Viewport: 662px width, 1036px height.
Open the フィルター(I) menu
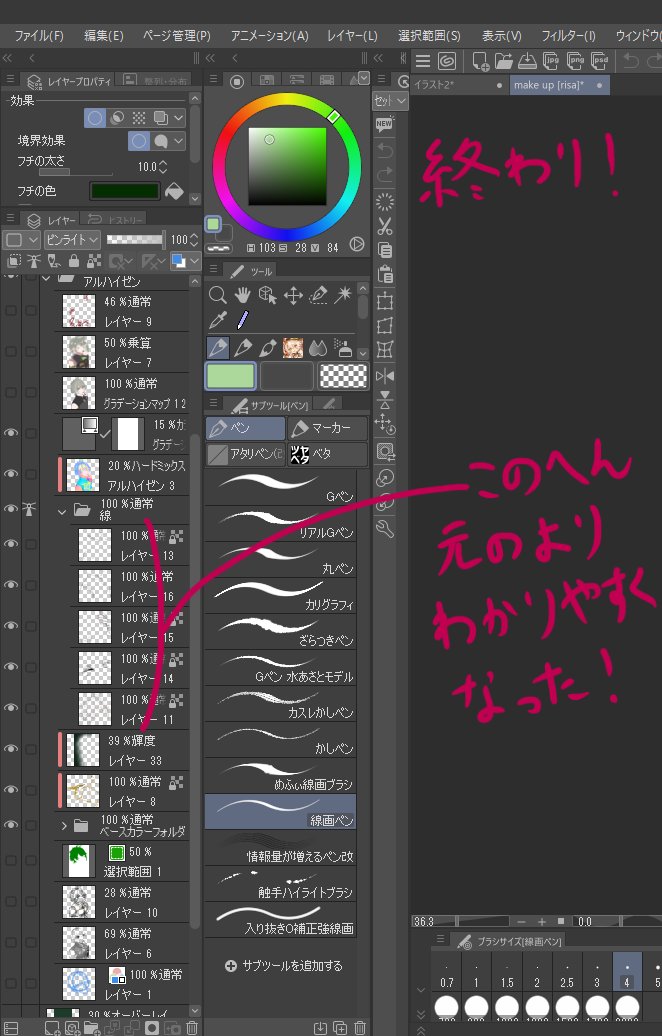pos(568,36)
